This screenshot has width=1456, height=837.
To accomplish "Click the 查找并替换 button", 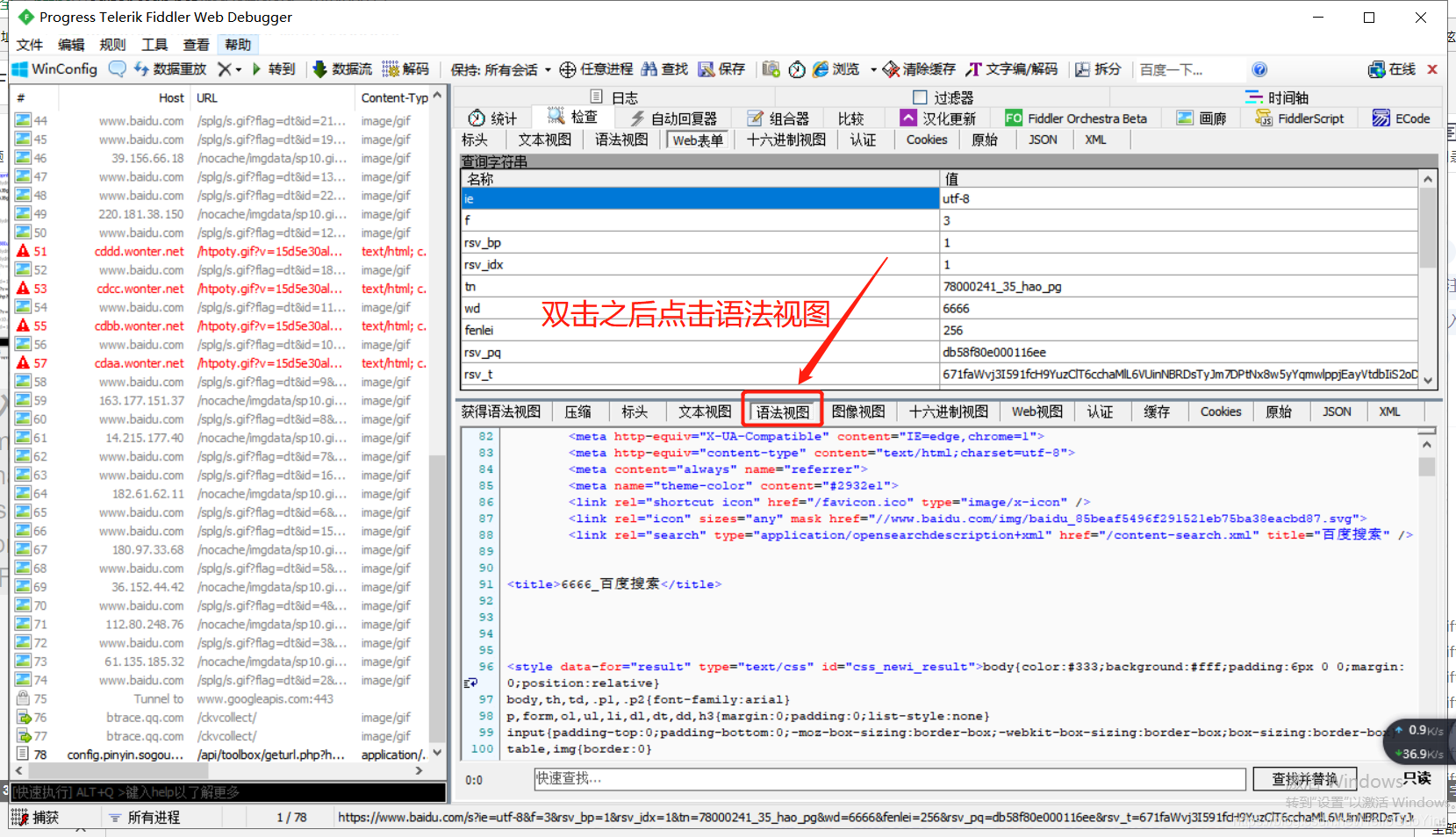I will click(x=1304, y=779).
